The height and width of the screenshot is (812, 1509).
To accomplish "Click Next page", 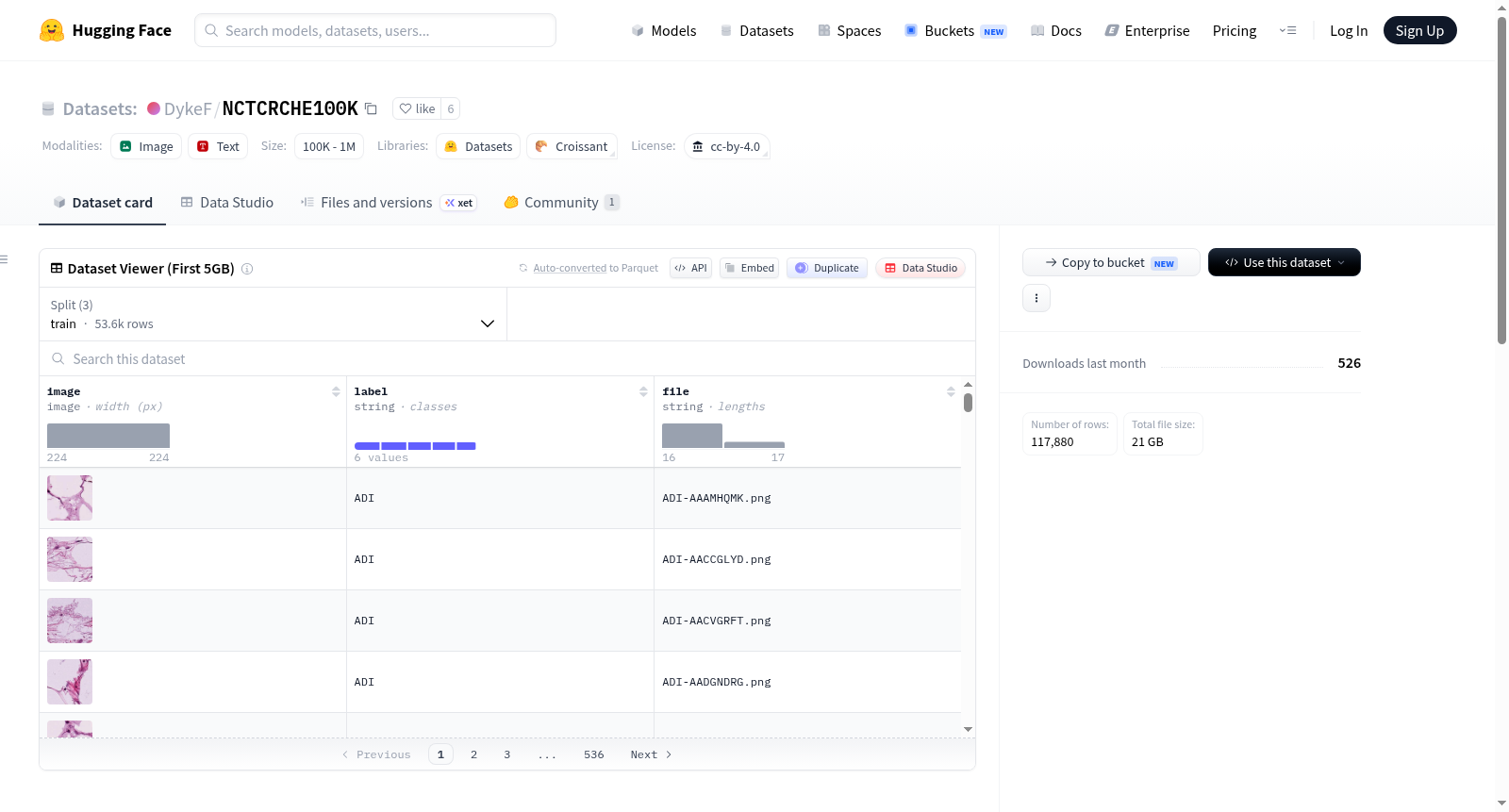I will [651, 754].
